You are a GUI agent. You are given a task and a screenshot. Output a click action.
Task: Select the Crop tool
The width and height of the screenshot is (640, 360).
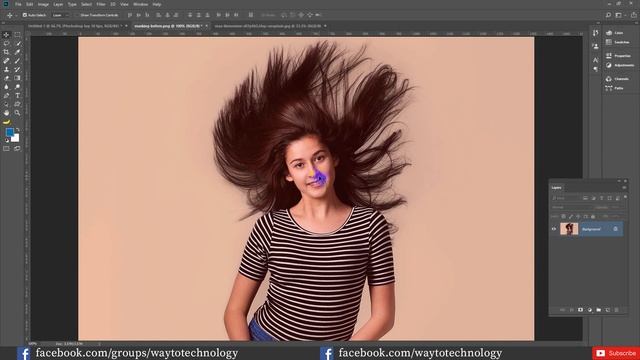click(6, 52)
